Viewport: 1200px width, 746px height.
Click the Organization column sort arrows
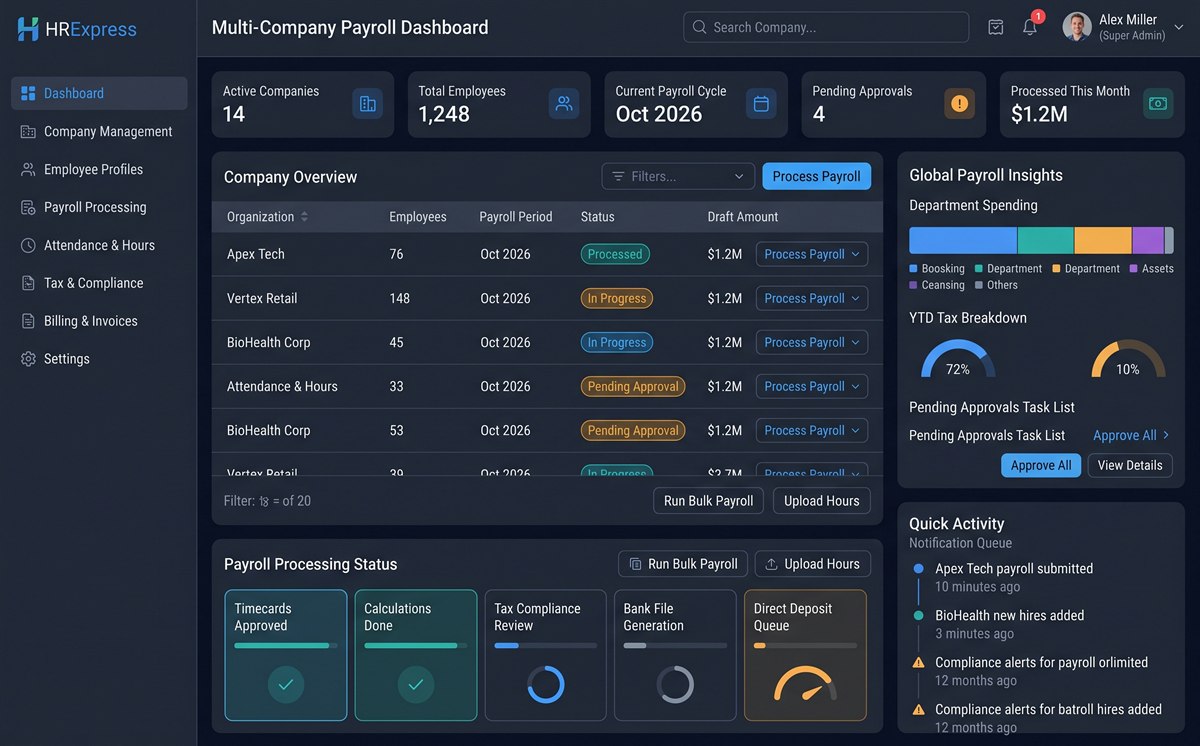[304, 217]
